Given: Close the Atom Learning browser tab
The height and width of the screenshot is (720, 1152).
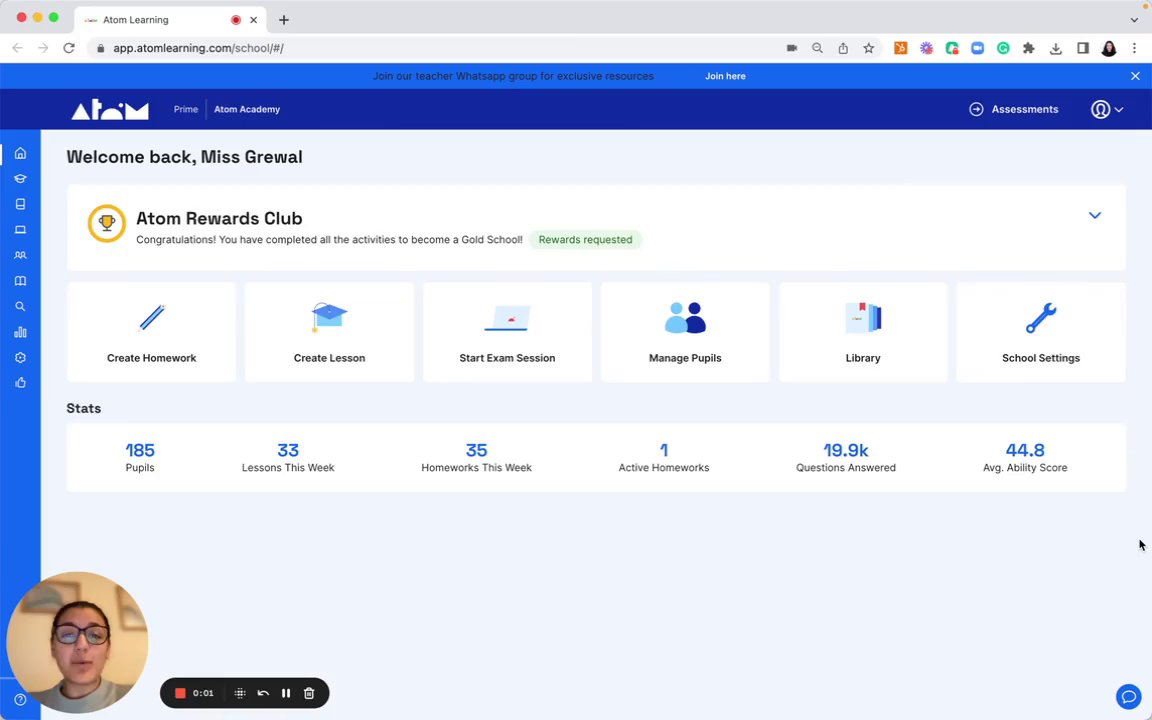Looking at the screenshot, I should [253, 20].
